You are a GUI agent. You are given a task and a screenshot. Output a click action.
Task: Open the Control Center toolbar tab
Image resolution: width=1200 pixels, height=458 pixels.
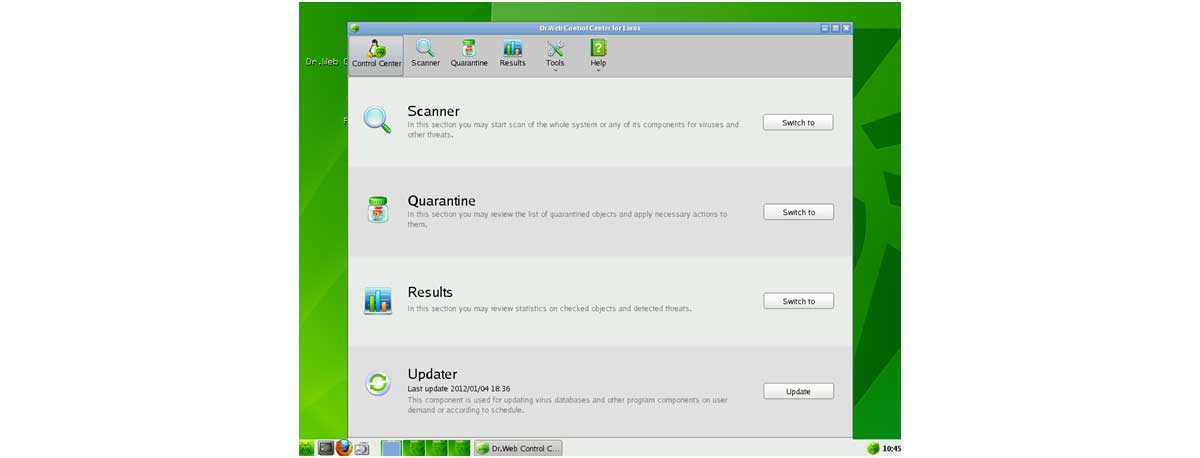pos(376,55)
